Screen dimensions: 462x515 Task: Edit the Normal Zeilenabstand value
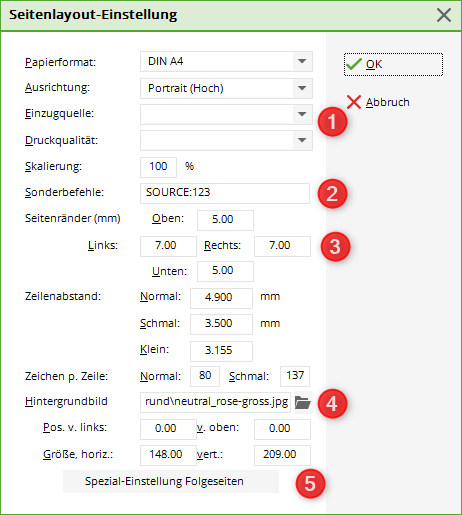coord(221,298)
